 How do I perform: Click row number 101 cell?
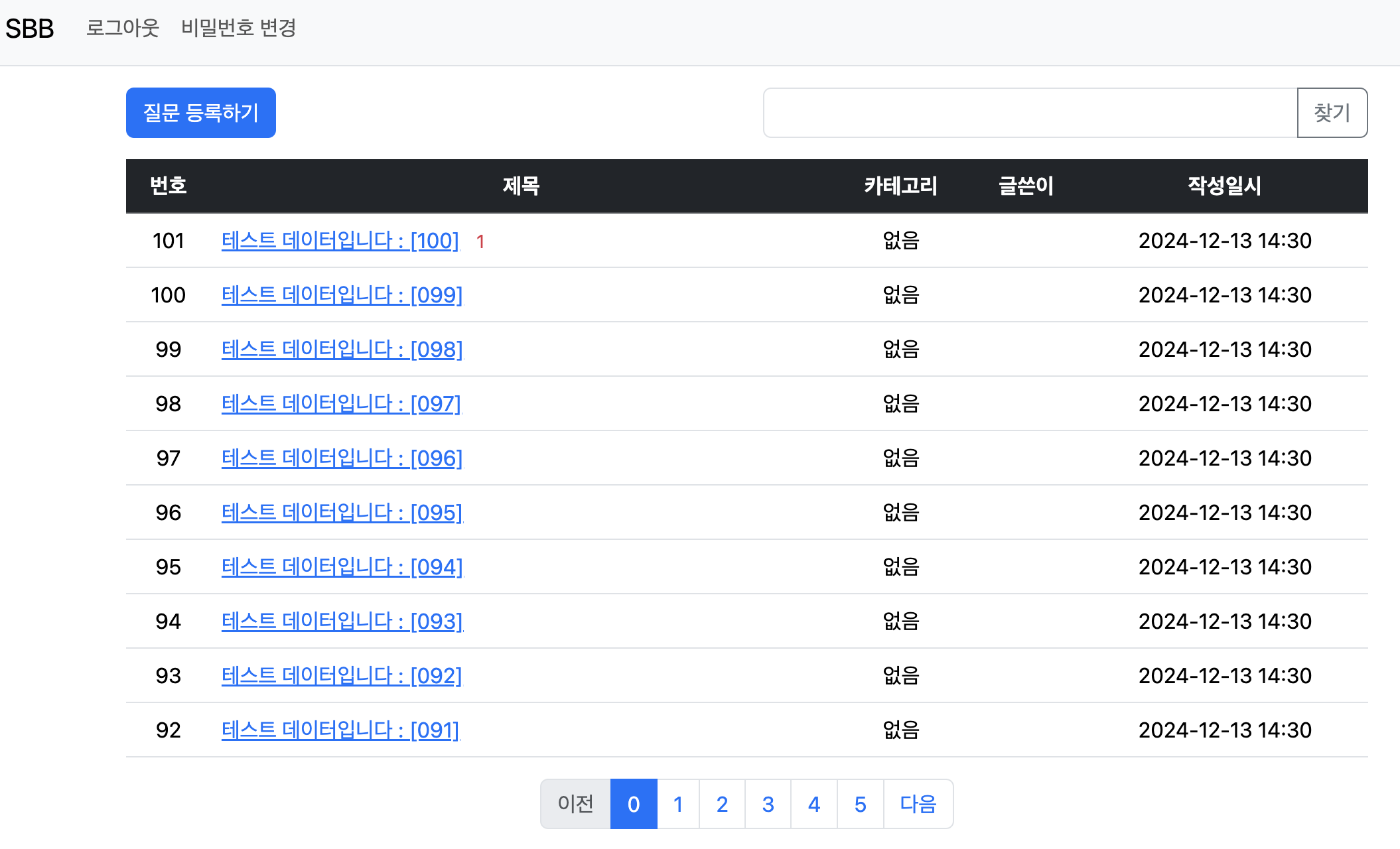coord(169,241)
